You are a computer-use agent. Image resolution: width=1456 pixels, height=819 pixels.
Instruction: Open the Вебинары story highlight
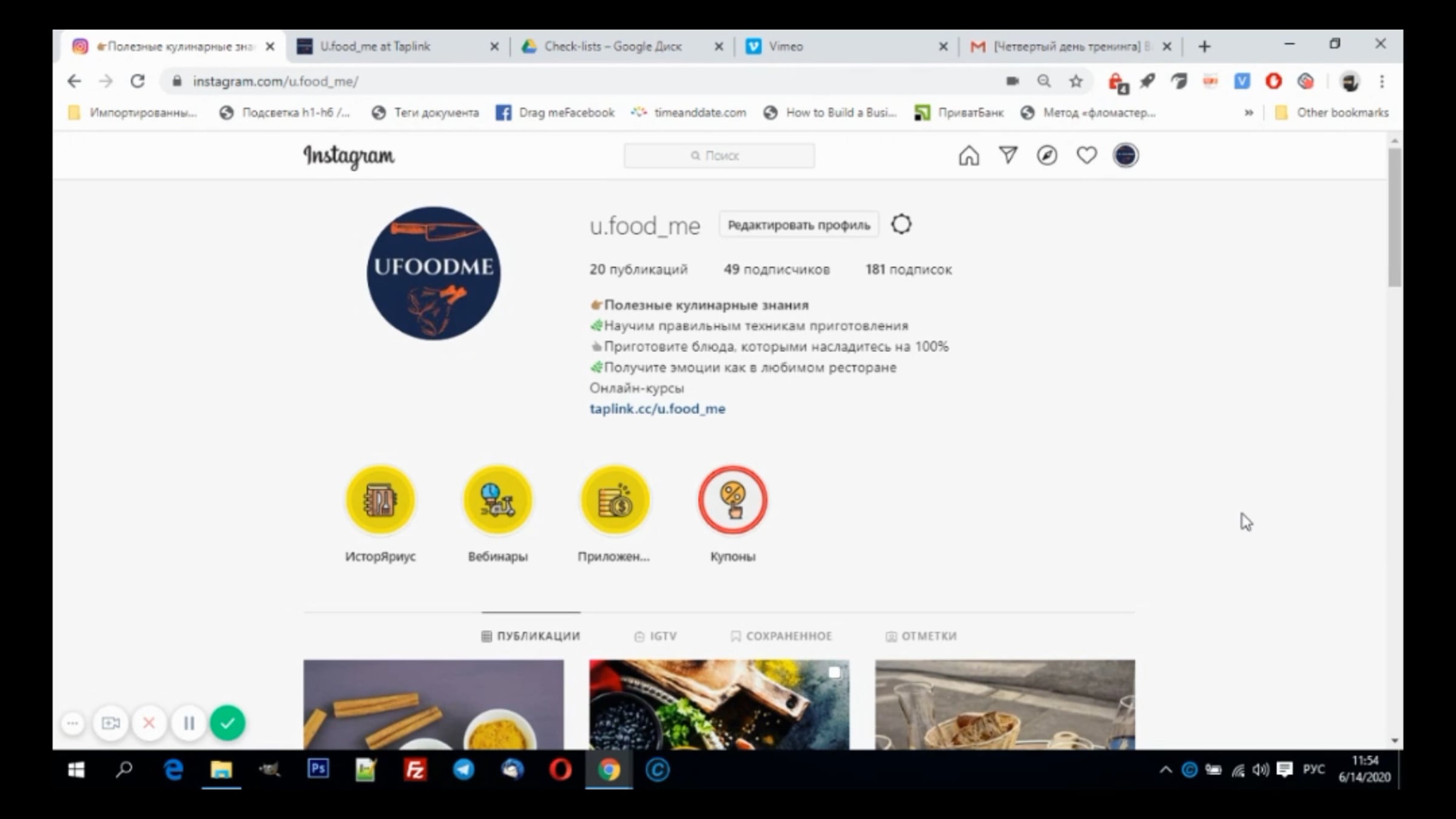point(497,500)
